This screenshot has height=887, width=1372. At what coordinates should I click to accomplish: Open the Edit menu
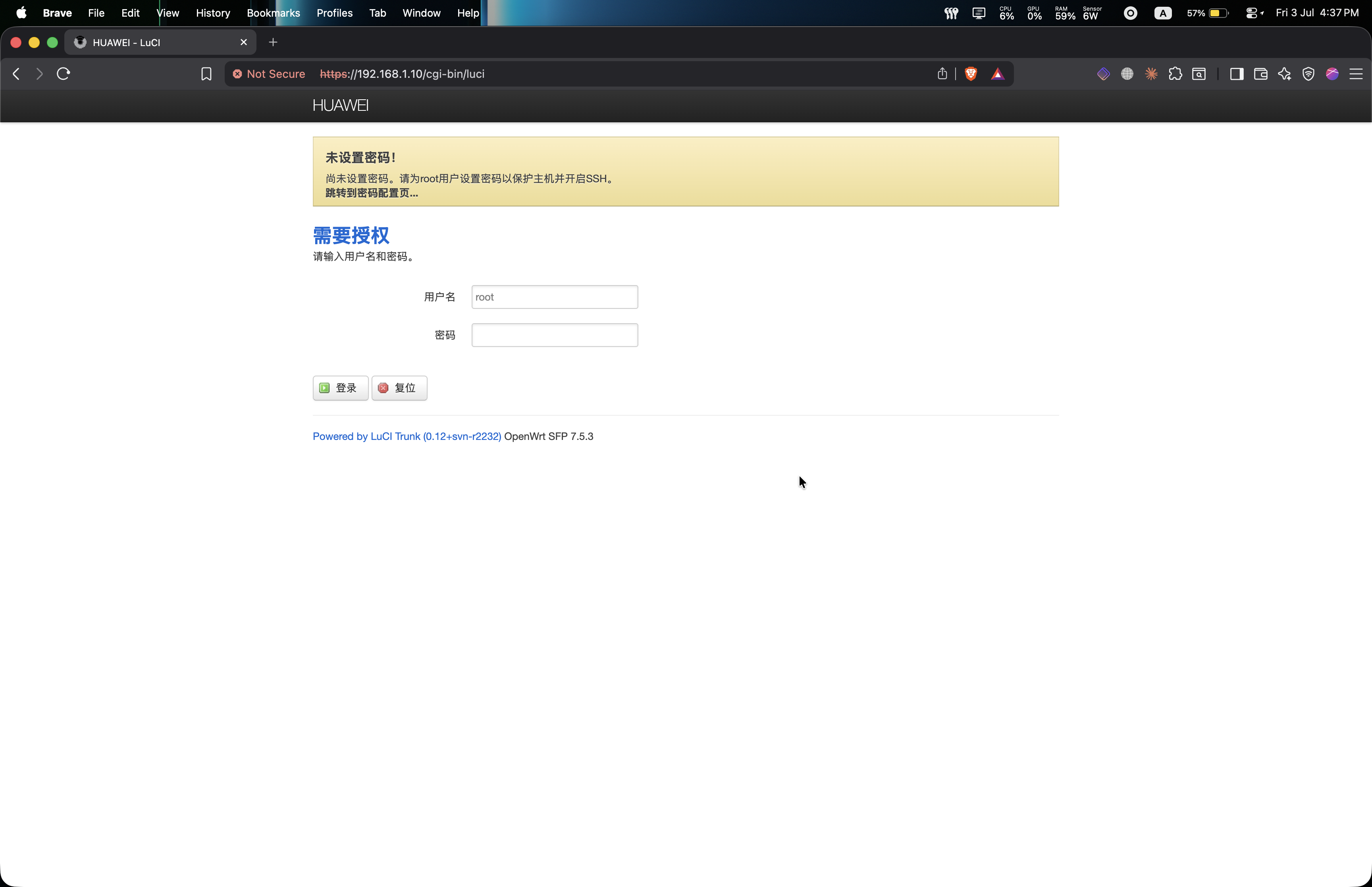(x=131, y=13)
